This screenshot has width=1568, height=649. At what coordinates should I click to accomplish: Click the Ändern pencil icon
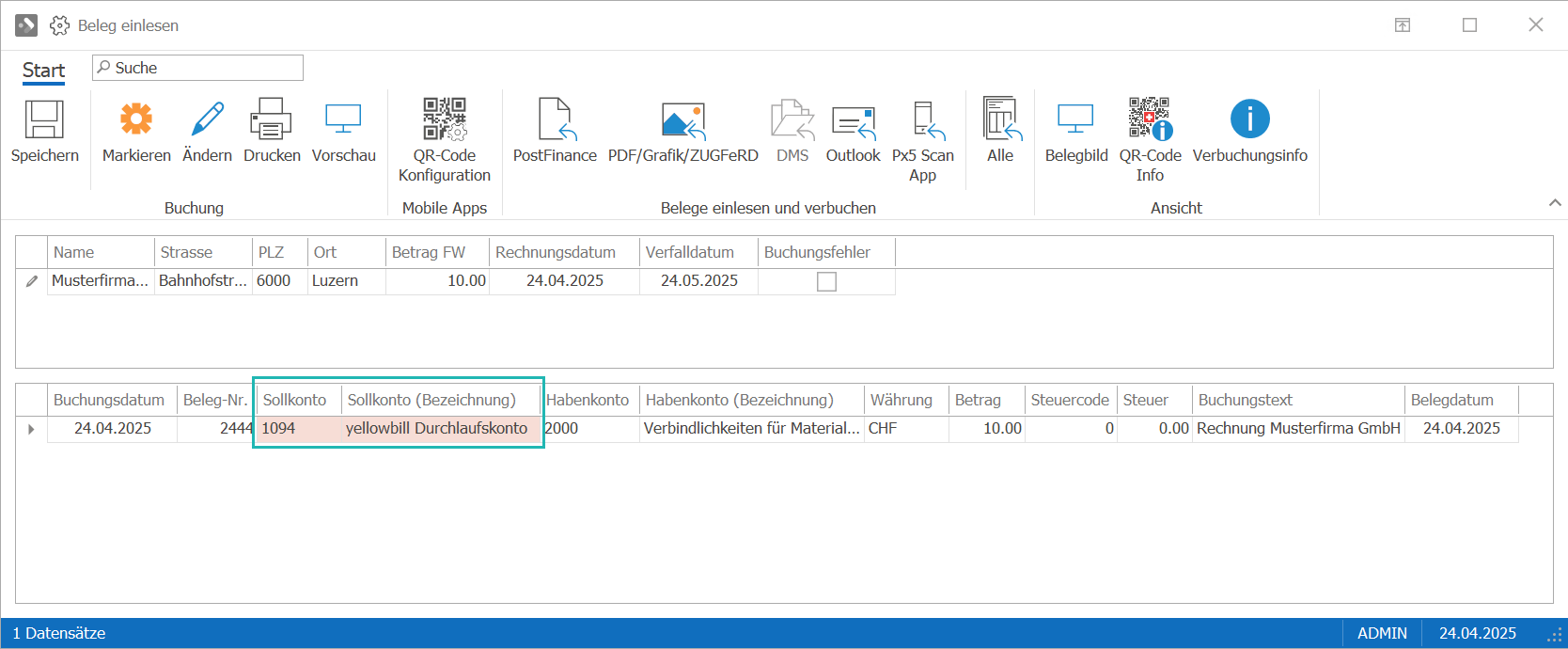(x=207, y=120)
